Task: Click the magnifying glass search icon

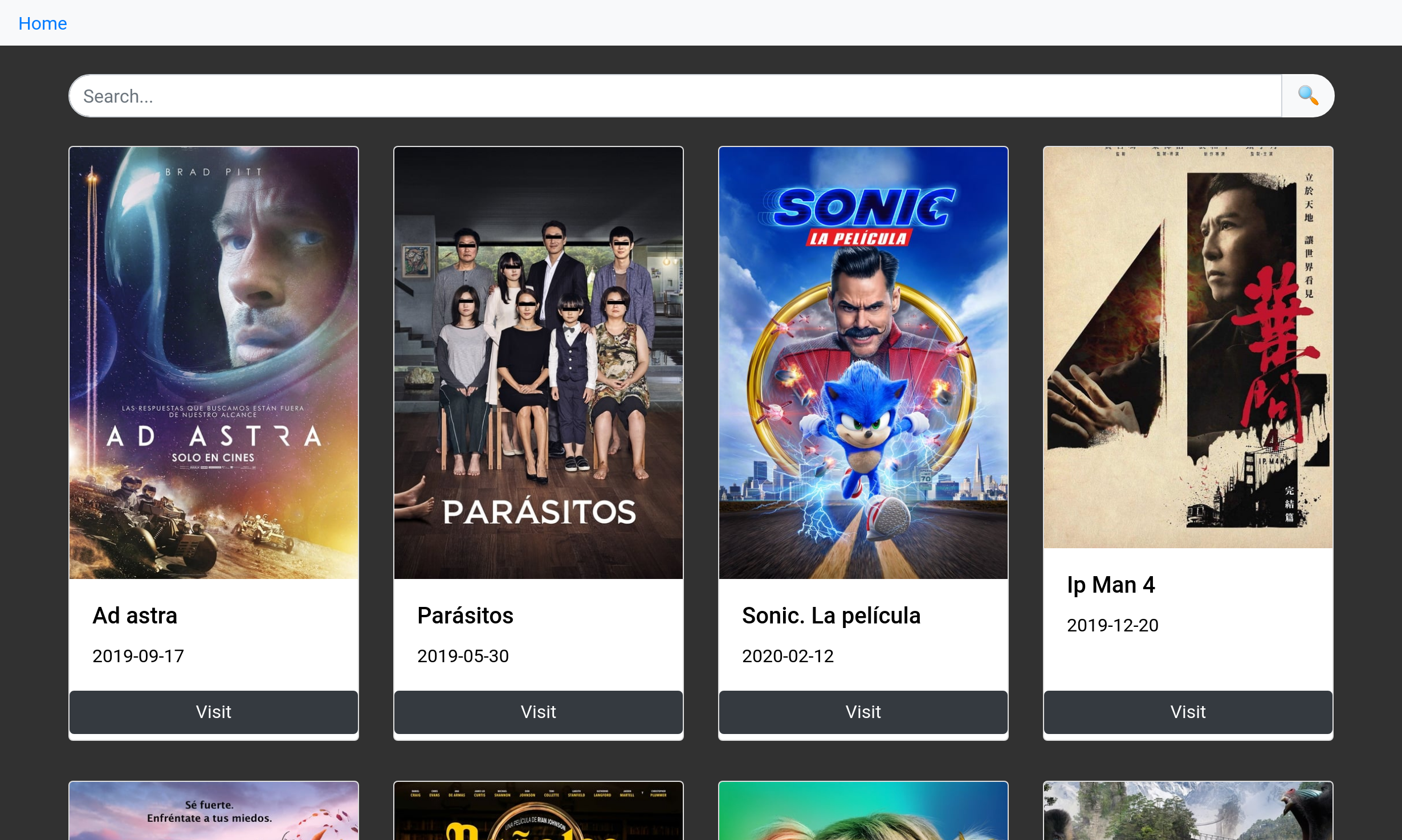Action: pos(1307,96)
